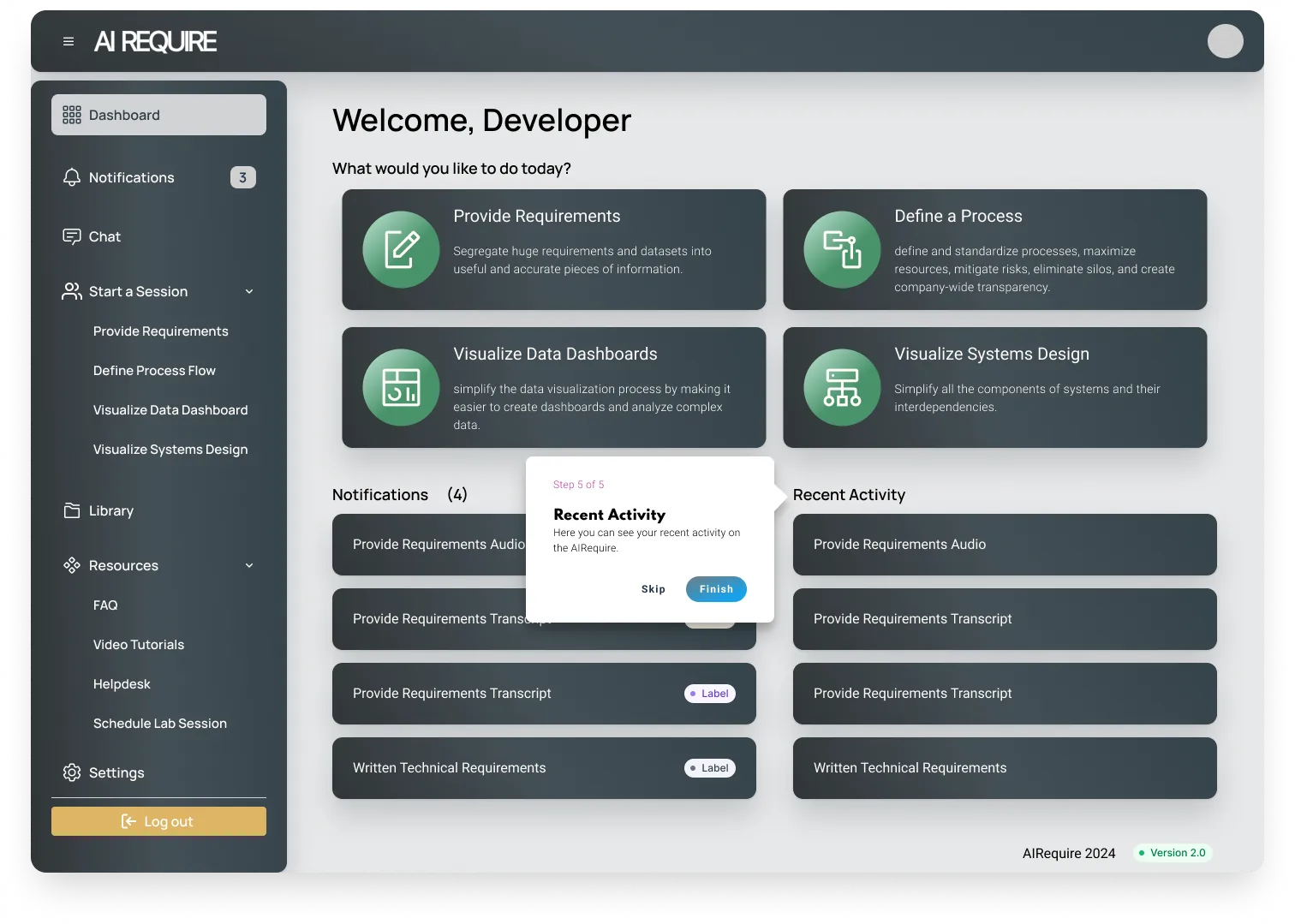Click Skip in the tour popup
The height and width of the screenshot is (924, 1295).
(653, 589)
